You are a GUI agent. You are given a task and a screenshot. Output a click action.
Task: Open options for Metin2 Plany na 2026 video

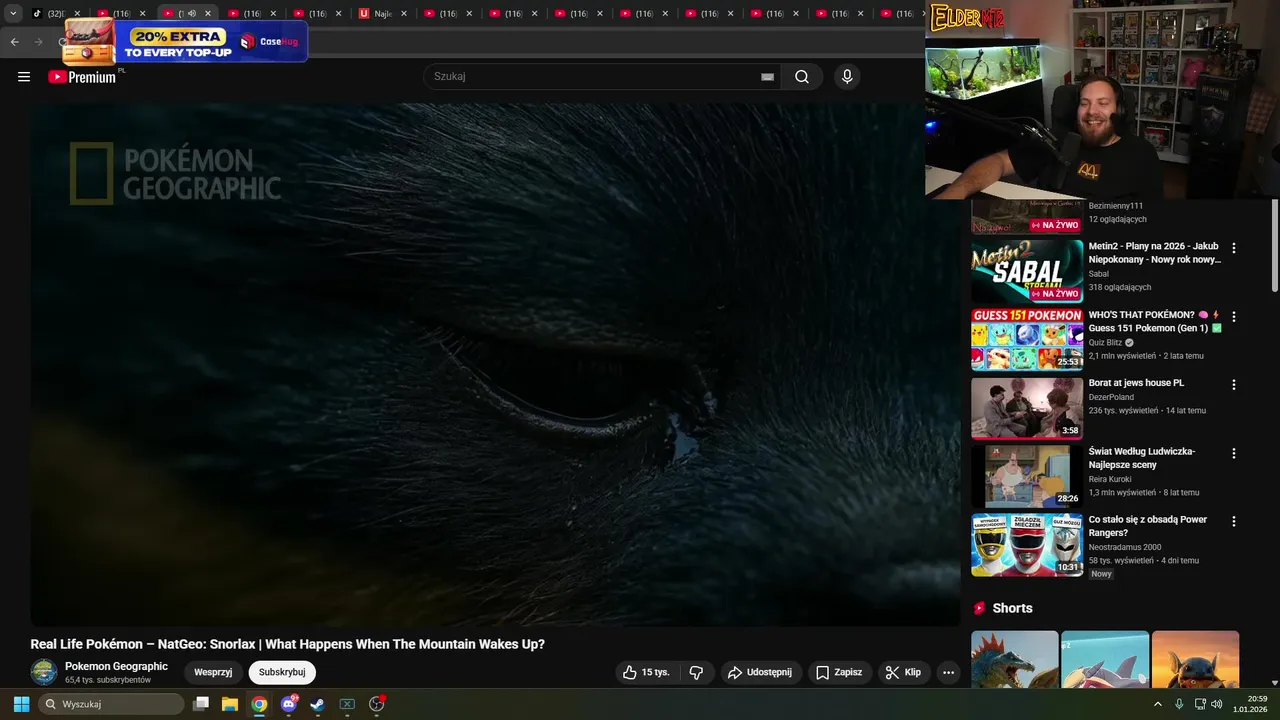pos(1233,248)
